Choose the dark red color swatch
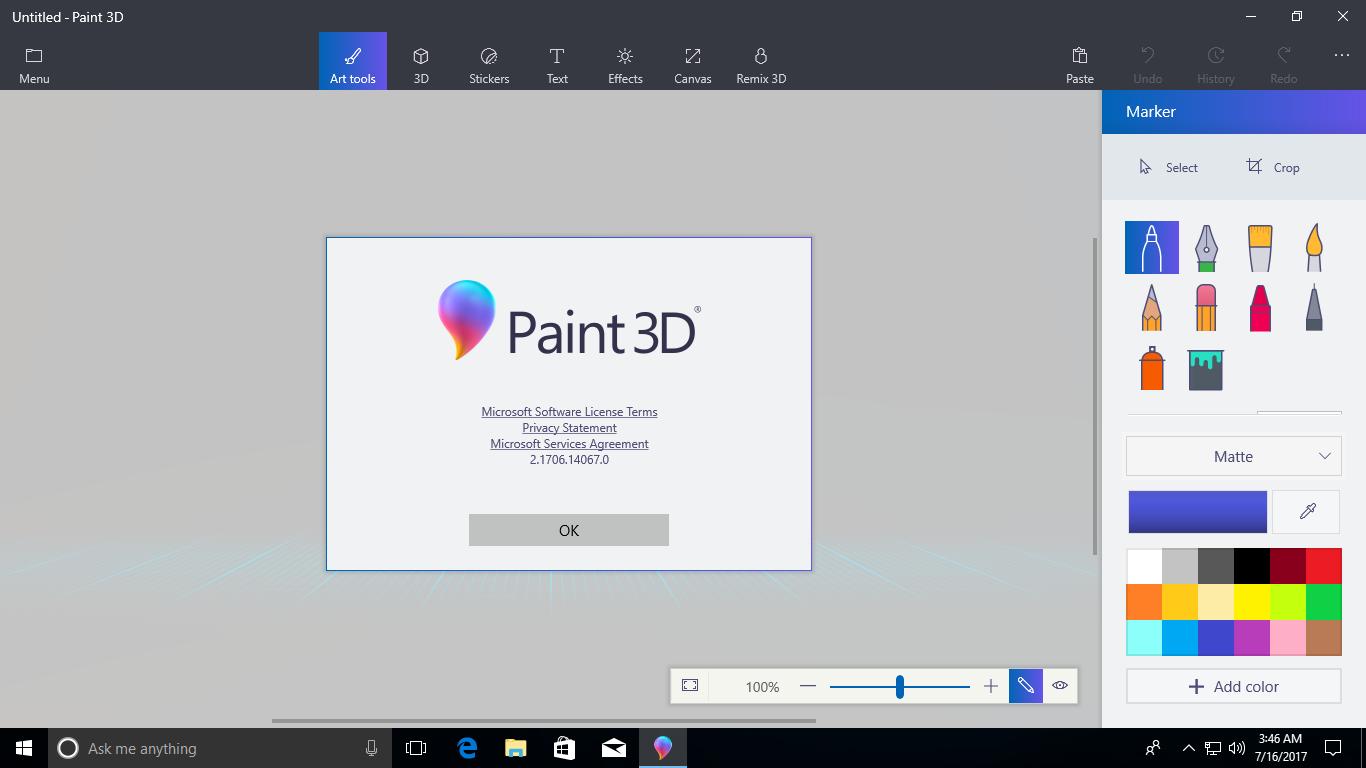This screenshot has height=768, width=1366. point(1288,566)
